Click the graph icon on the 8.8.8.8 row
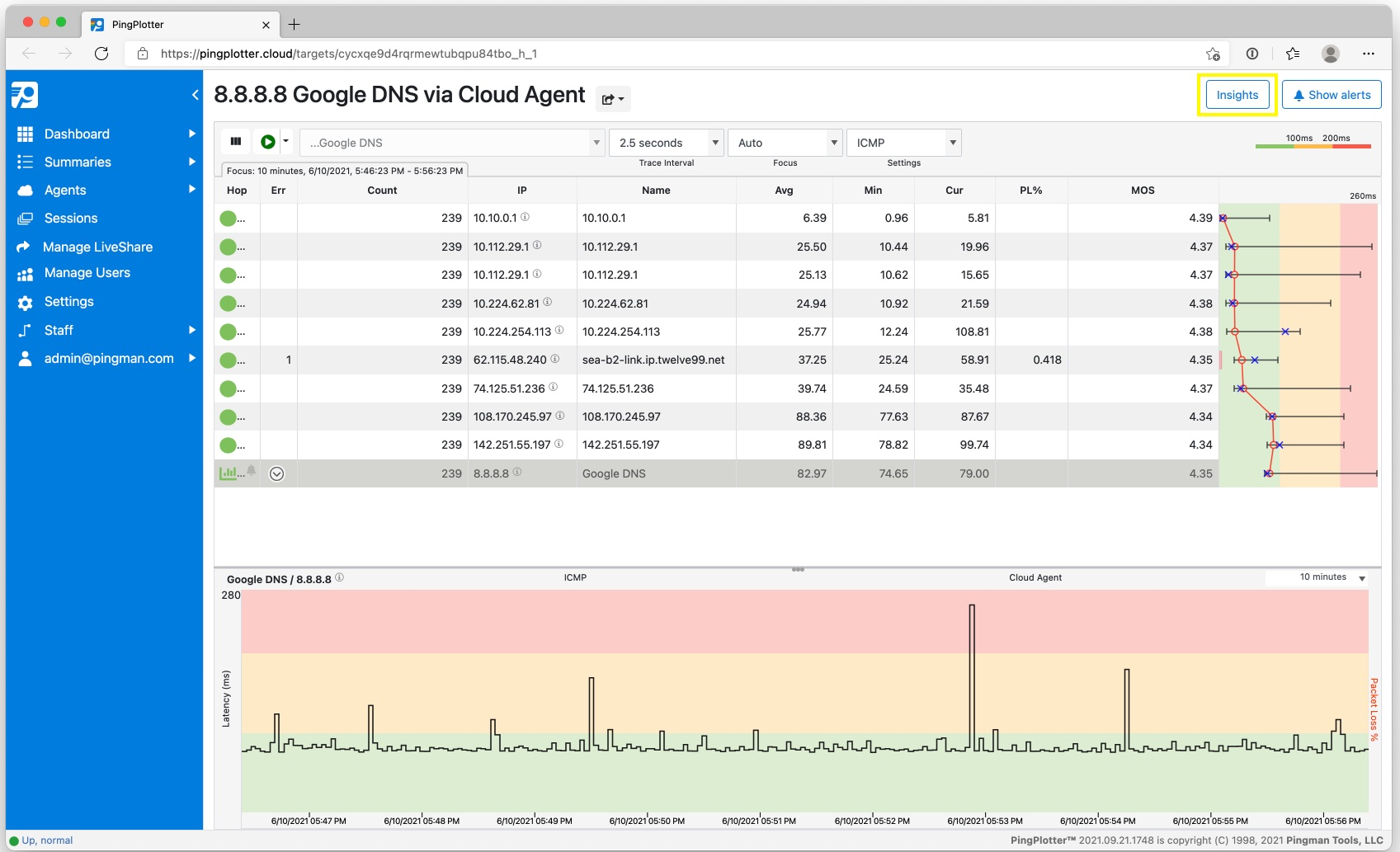Viewport: 1400px width, 852px height. (228, 473)
